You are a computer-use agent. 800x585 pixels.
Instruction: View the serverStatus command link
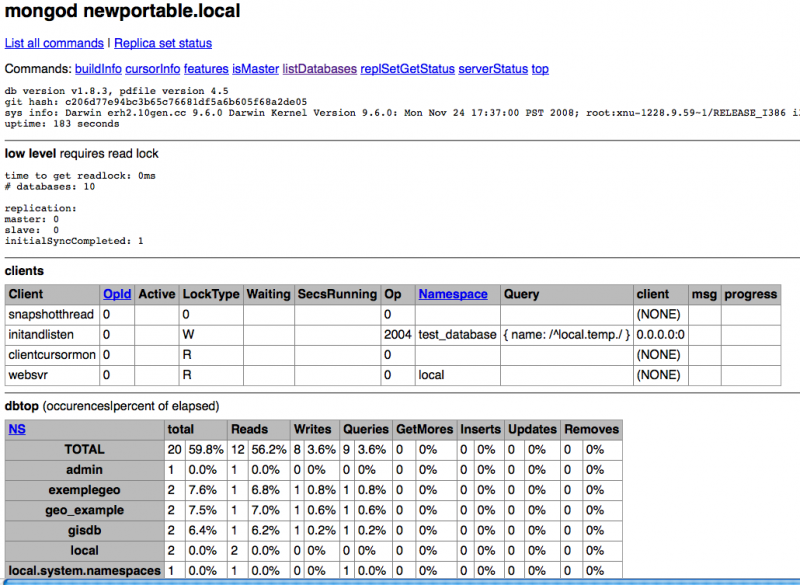coord(492,69)
